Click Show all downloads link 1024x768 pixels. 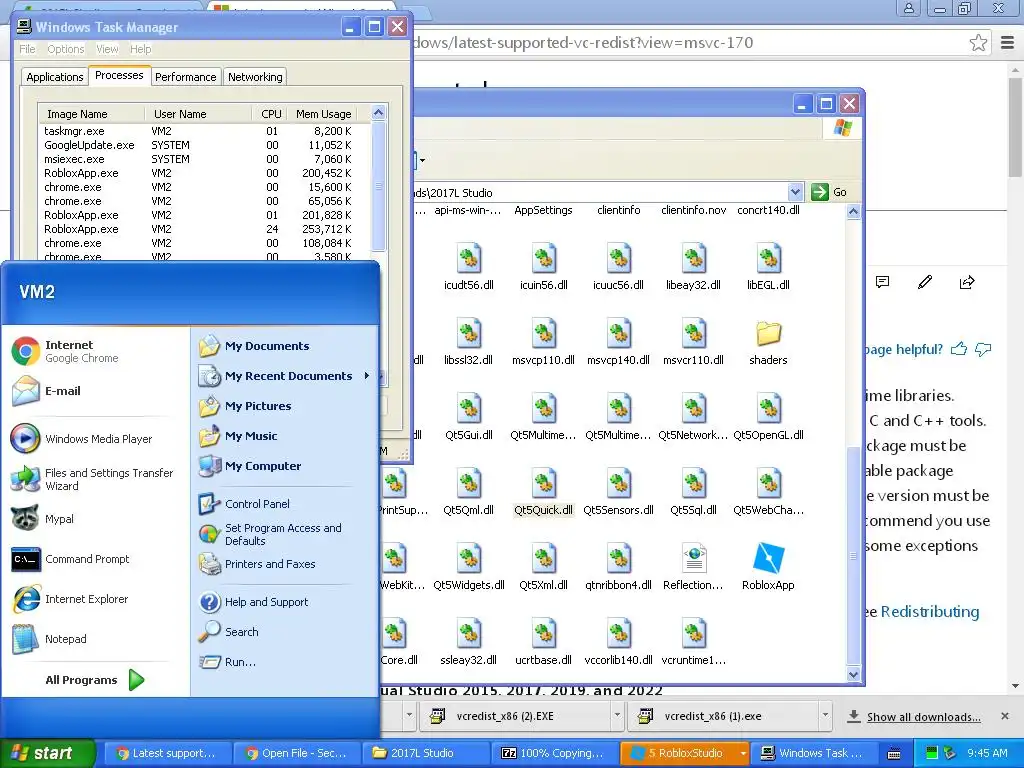coord(923,717)
